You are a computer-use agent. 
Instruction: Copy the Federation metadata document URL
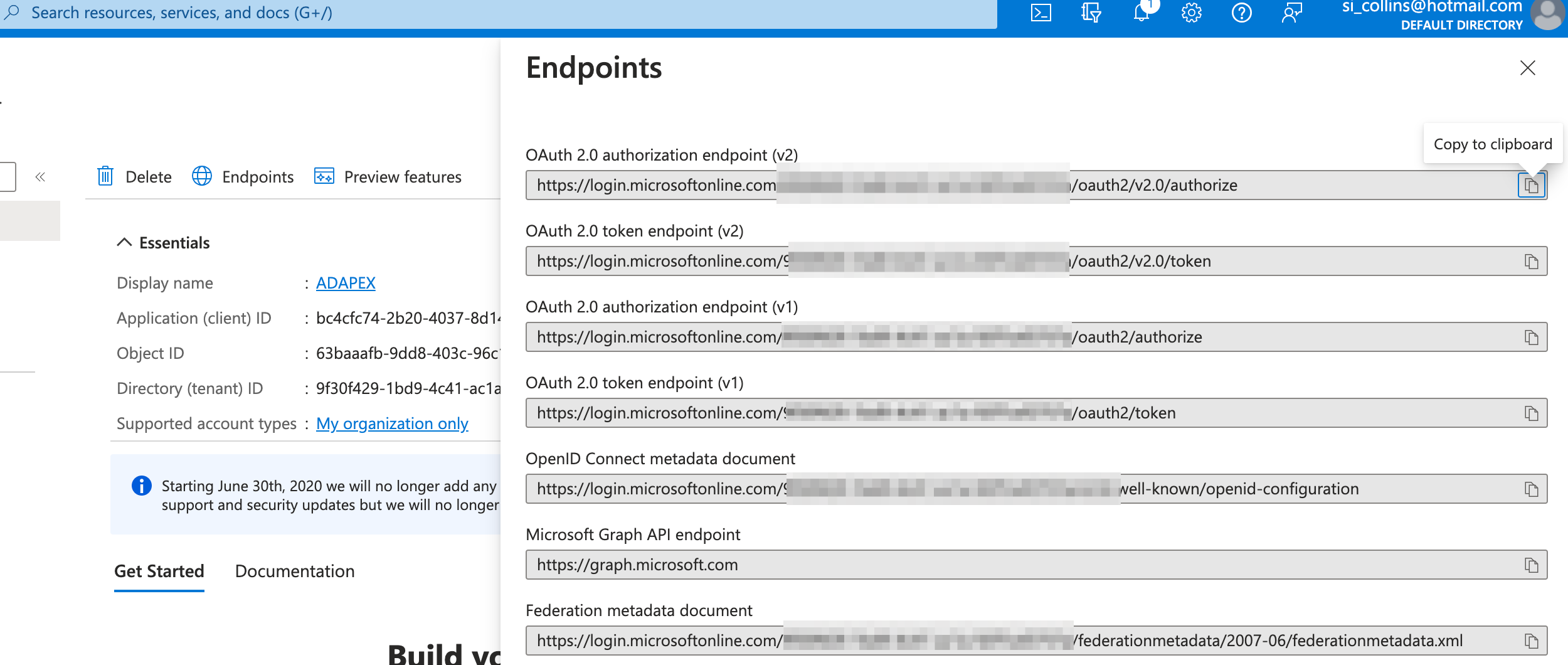pyautogui.click(x=1532, y=641)
